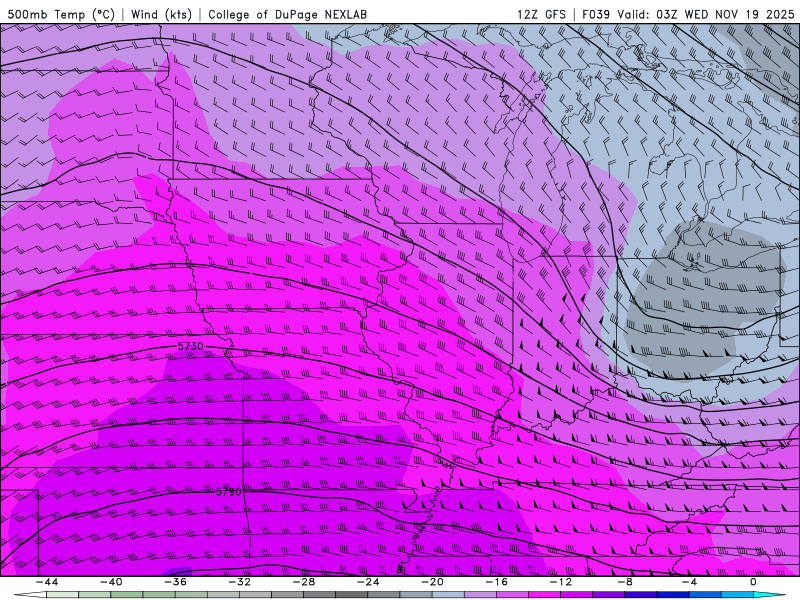Click the 'Wind (kts)' header label
Image resolution: width=800 pixels, height=600 pixels.
coord(161,14)
